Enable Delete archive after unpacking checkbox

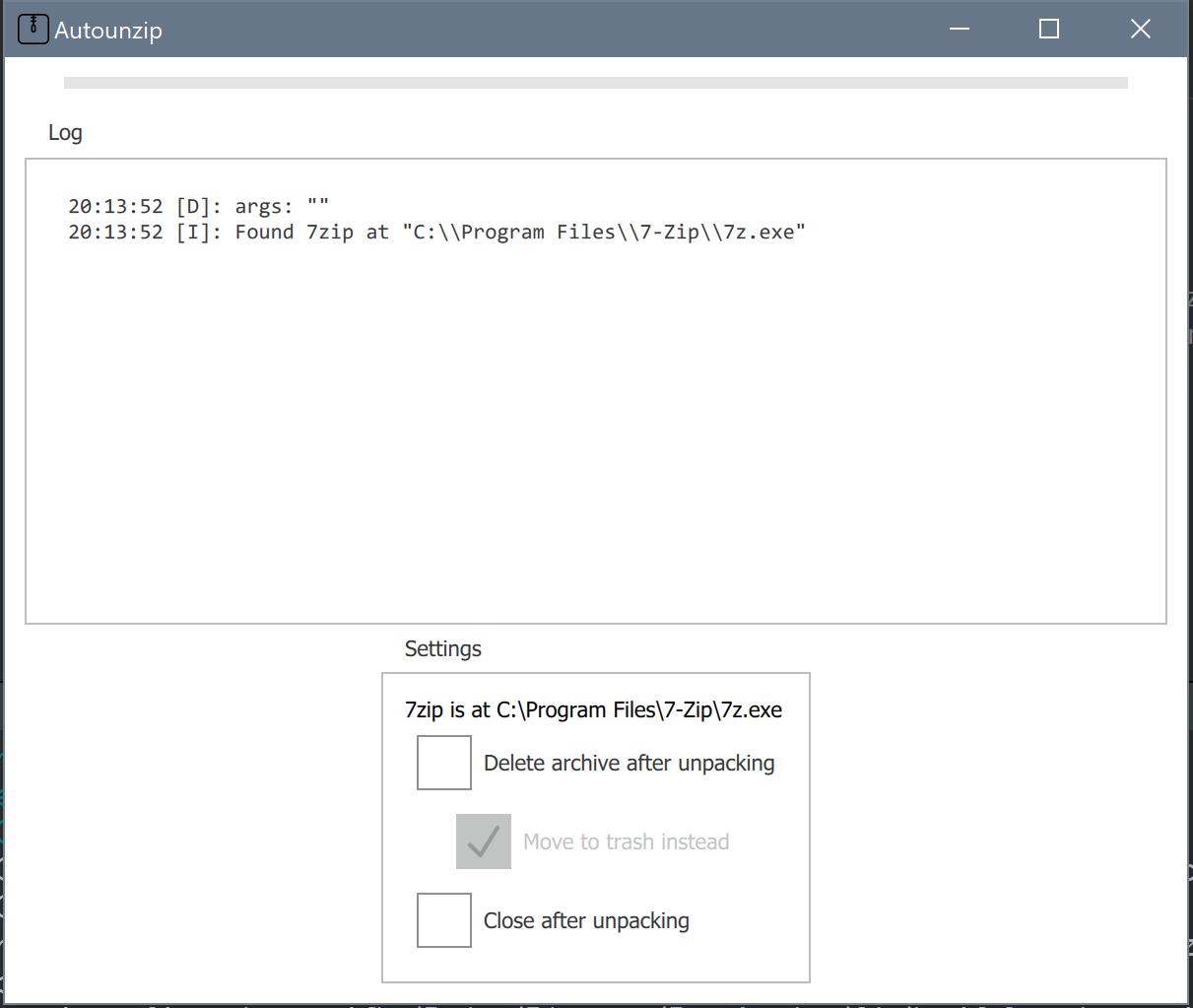click(x=444, y=763)
